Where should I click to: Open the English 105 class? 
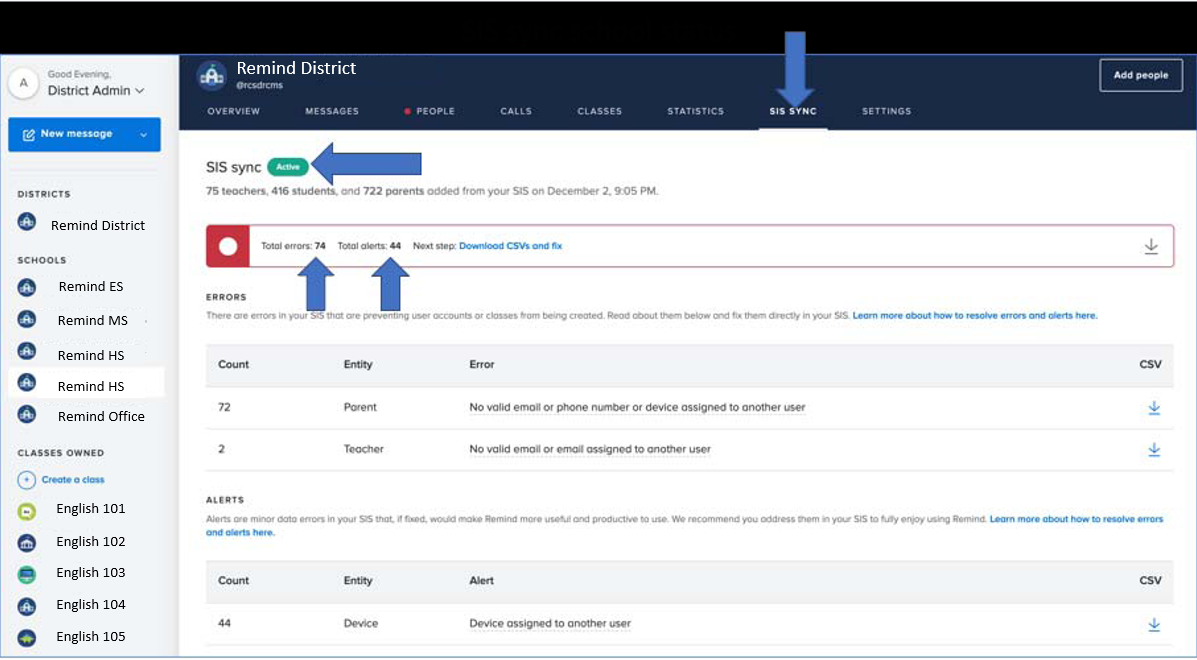click(x=91, y=636)
